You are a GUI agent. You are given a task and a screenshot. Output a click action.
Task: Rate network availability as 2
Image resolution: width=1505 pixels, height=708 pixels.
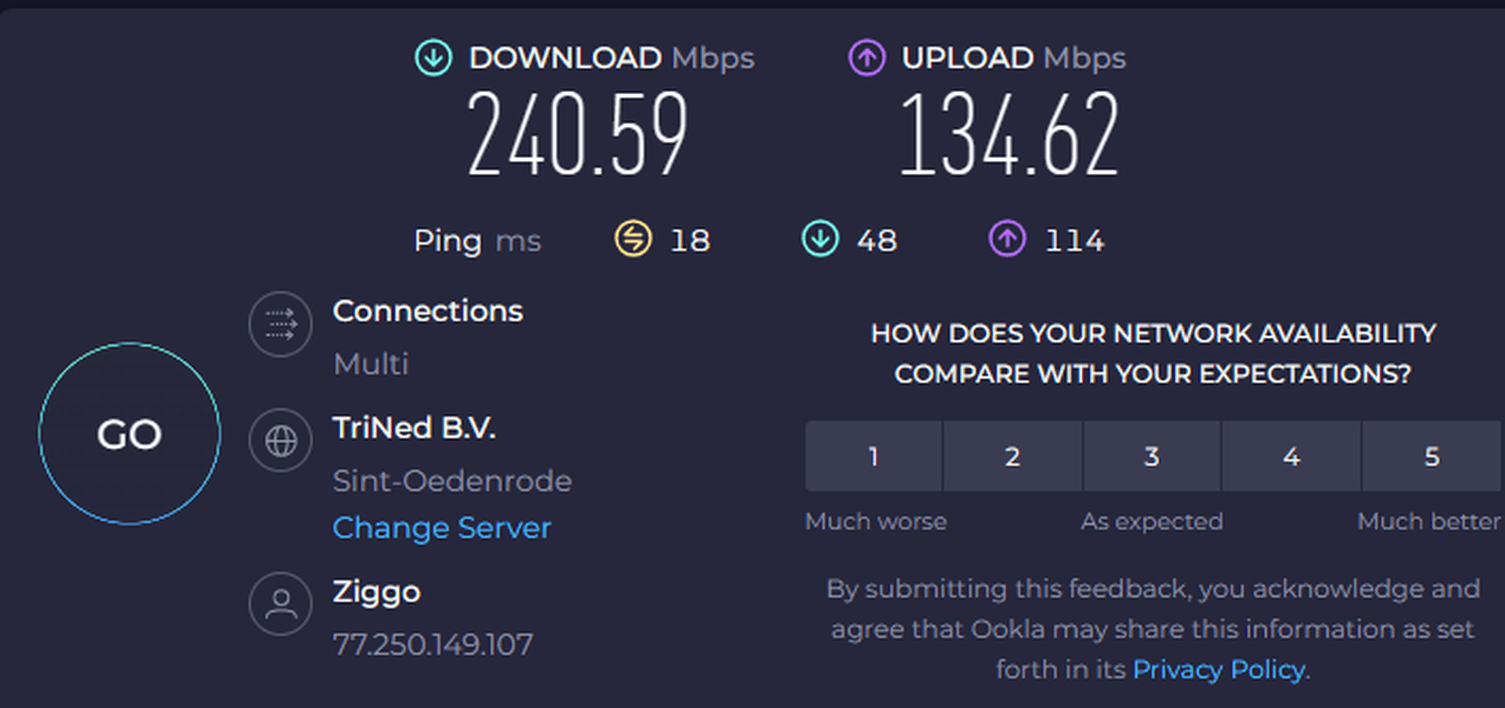(x=1012, y=456)
